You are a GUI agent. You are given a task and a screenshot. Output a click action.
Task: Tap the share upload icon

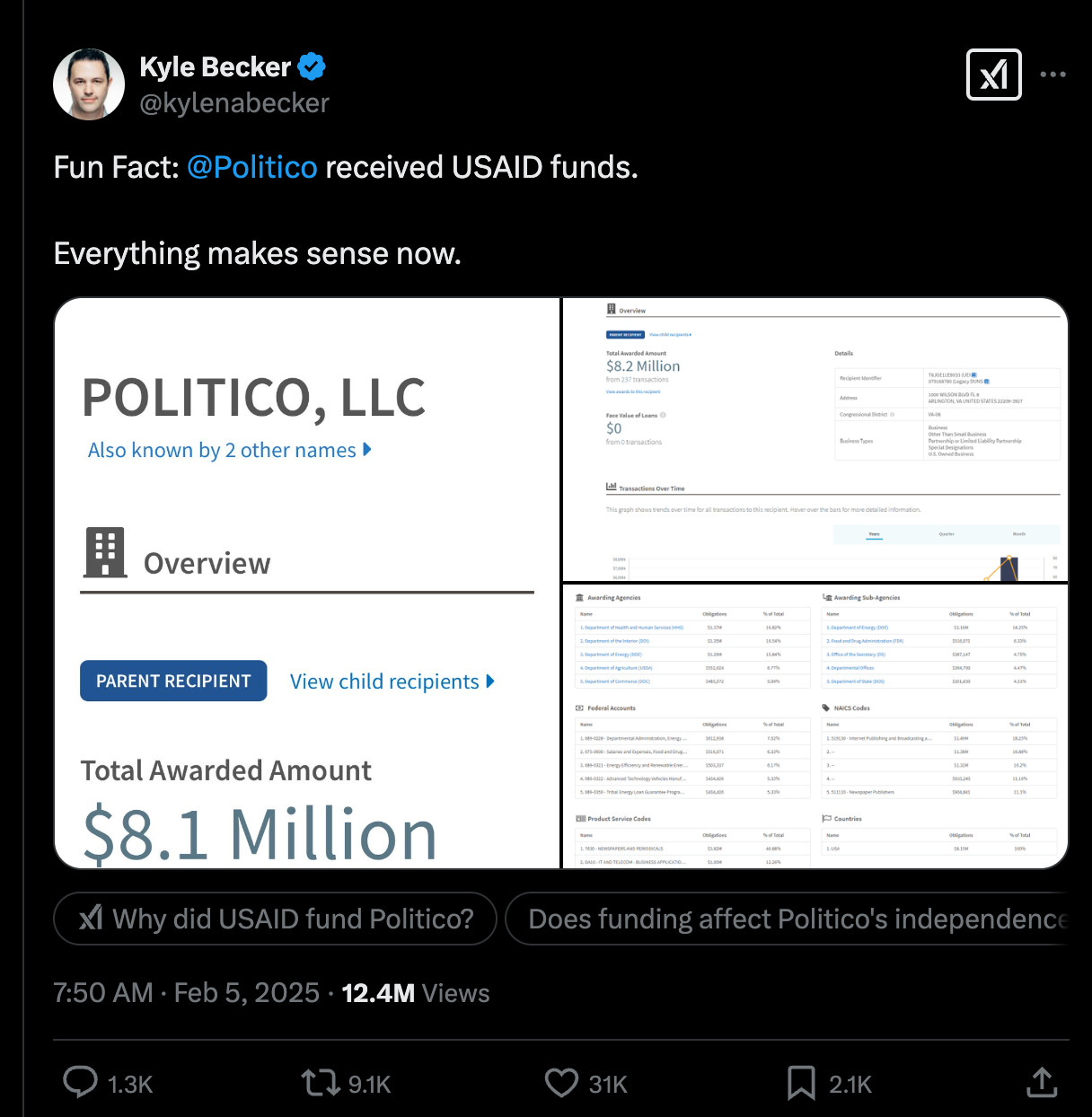click(1041, 1084)
